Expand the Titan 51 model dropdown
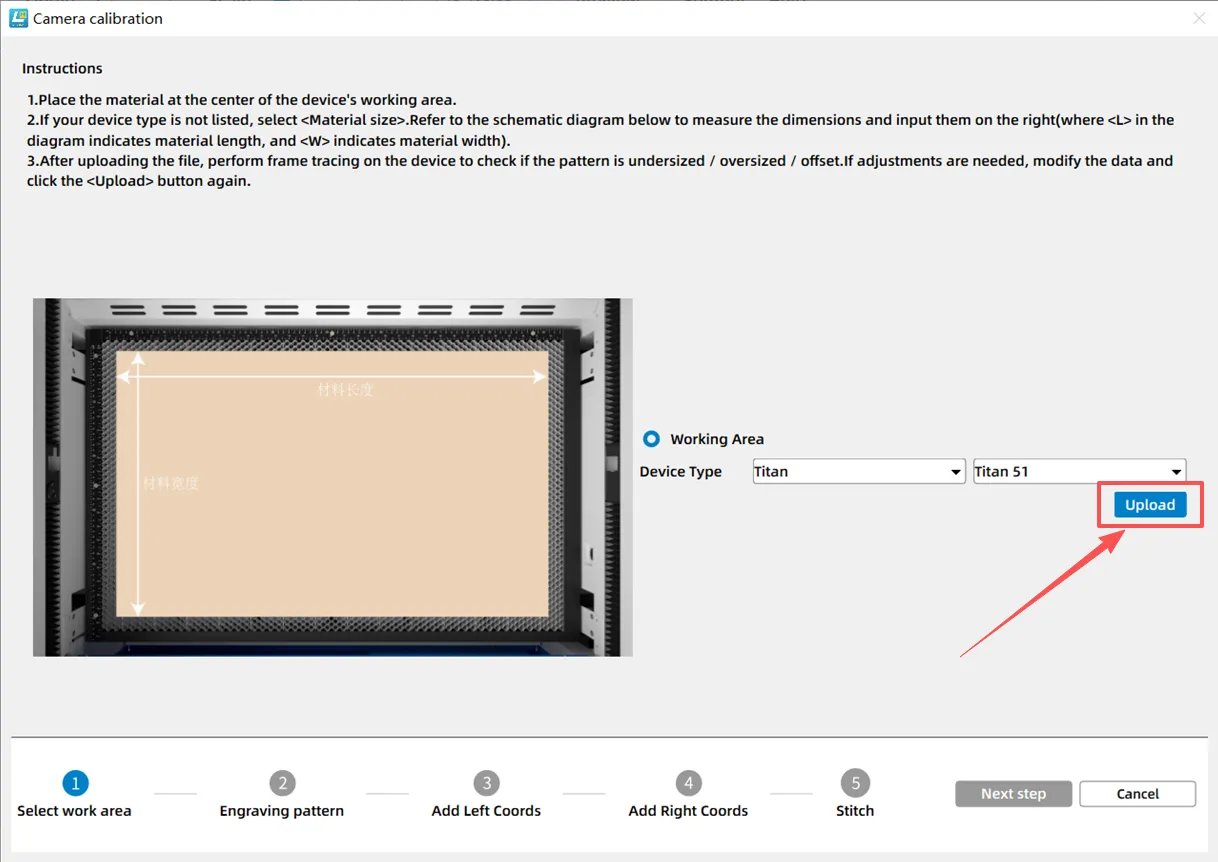Viewport: 1218px width, 862px height. pos(1079,472)
